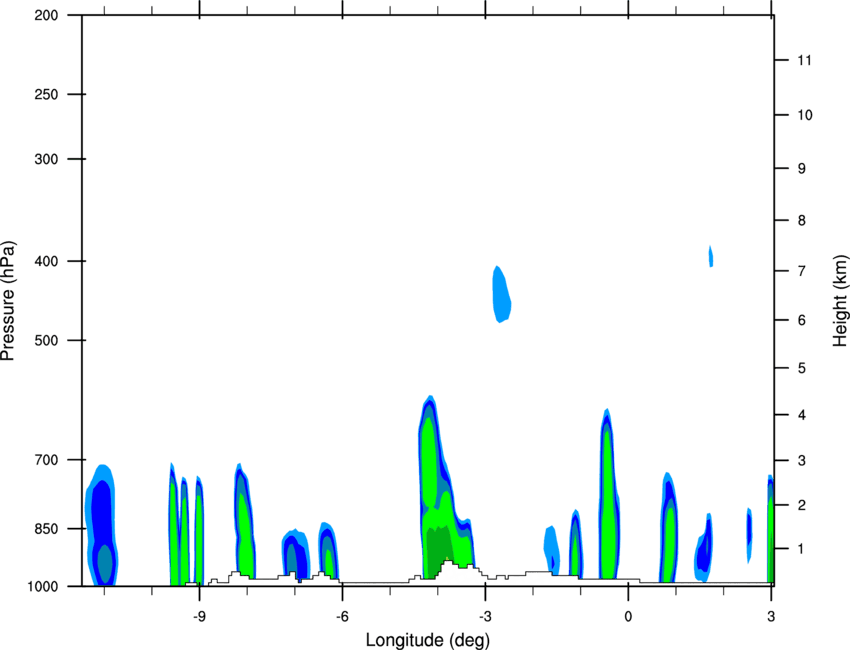Click the 11 km height label
Viewport: 850px width, 650px height.
tap(804, 60)
